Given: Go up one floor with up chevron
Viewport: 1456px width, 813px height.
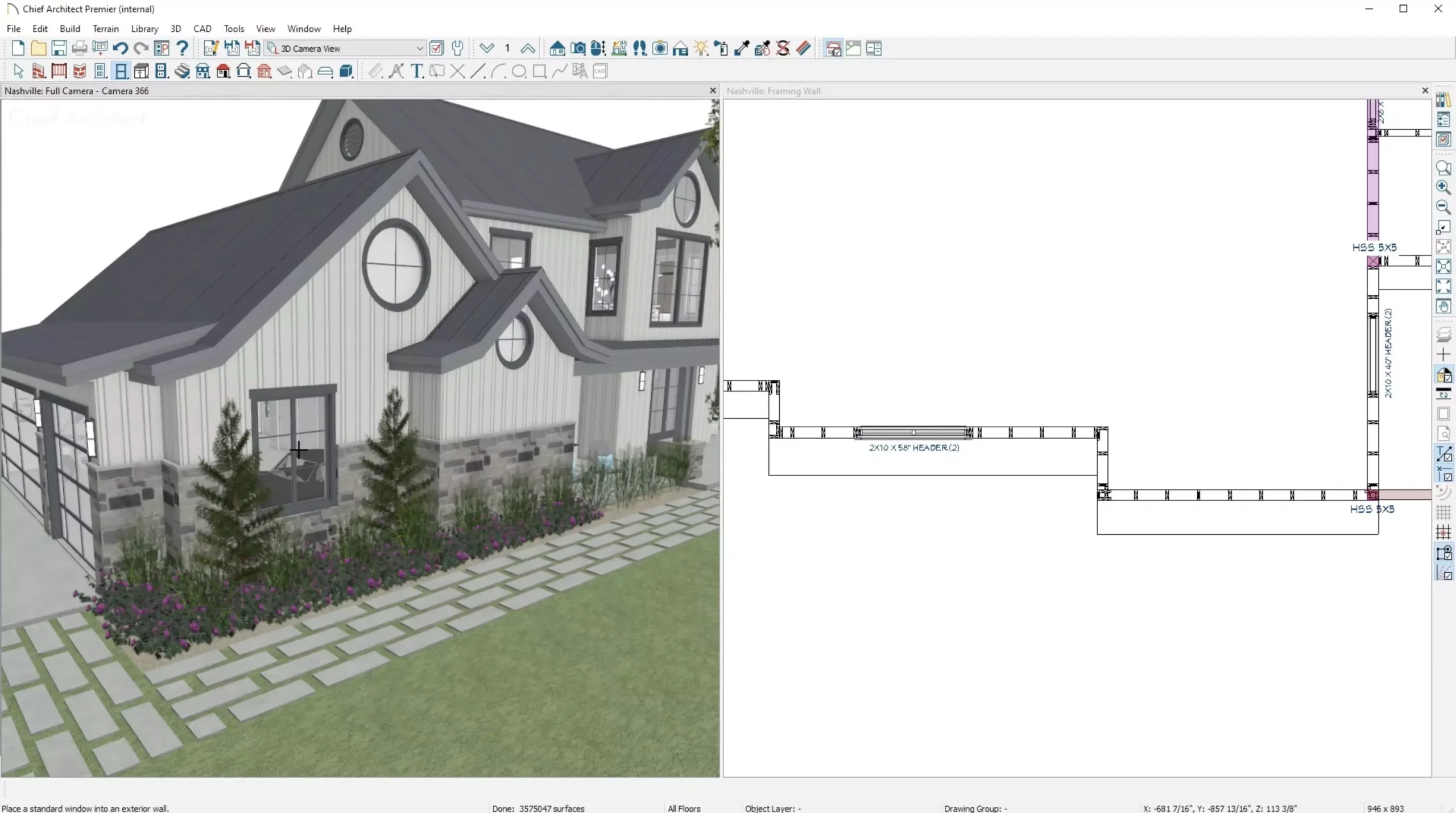Looking at the screenshot, I should [528, 48].
